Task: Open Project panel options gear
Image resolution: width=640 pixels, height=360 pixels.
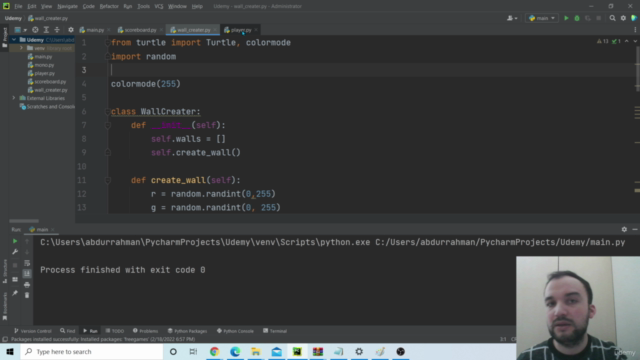Action: [71, 30]
